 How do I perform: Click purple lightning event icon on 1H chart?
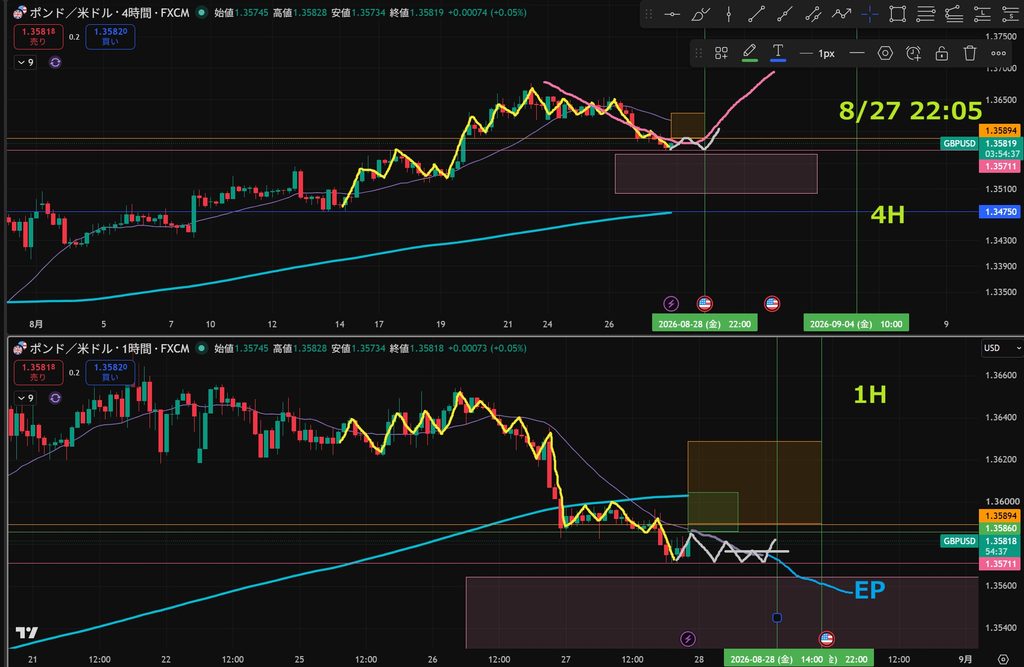coord(688,638)
